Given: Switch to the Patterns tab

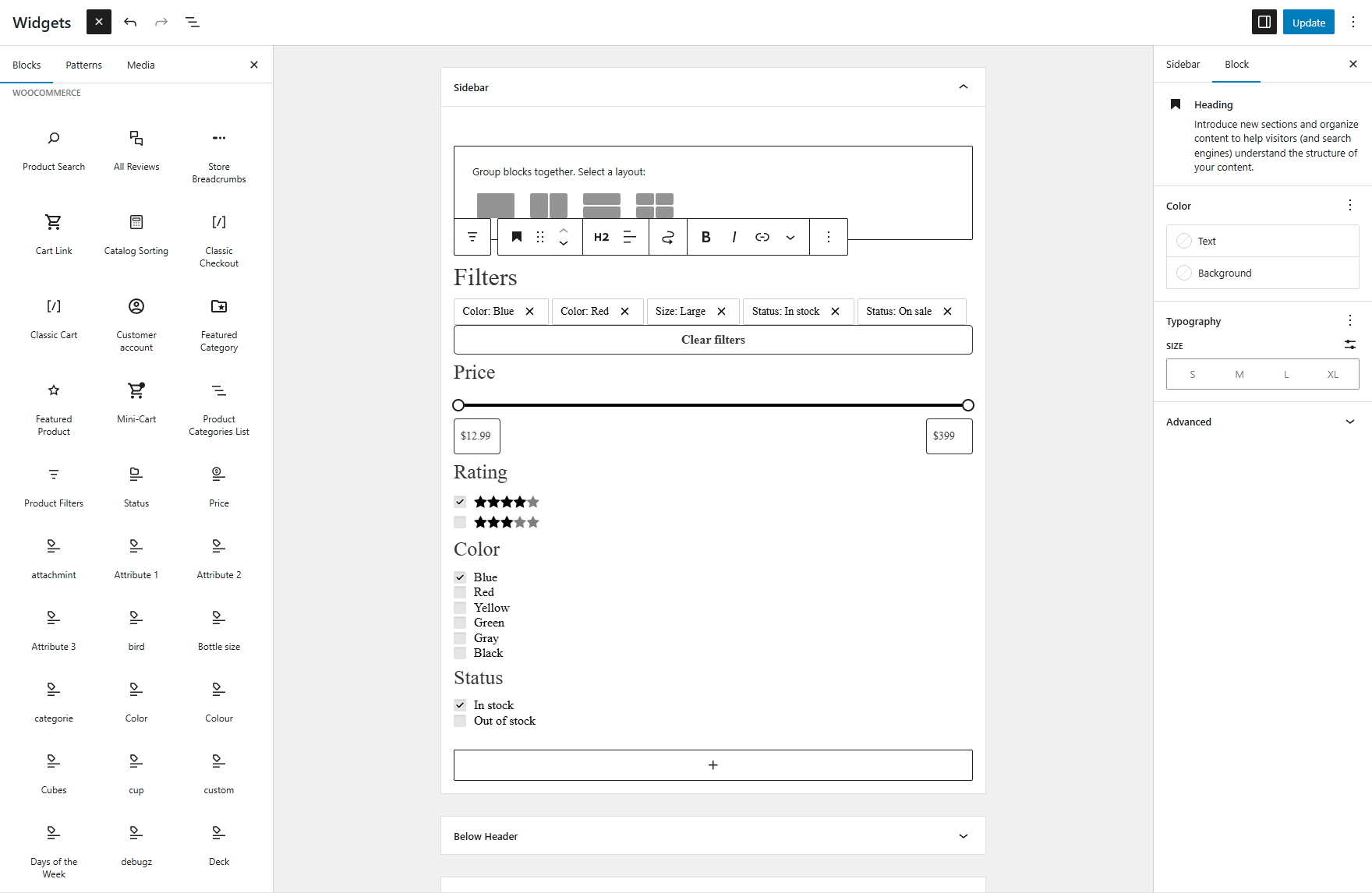Looking at the screenshot, I should [x=83, y=65].
